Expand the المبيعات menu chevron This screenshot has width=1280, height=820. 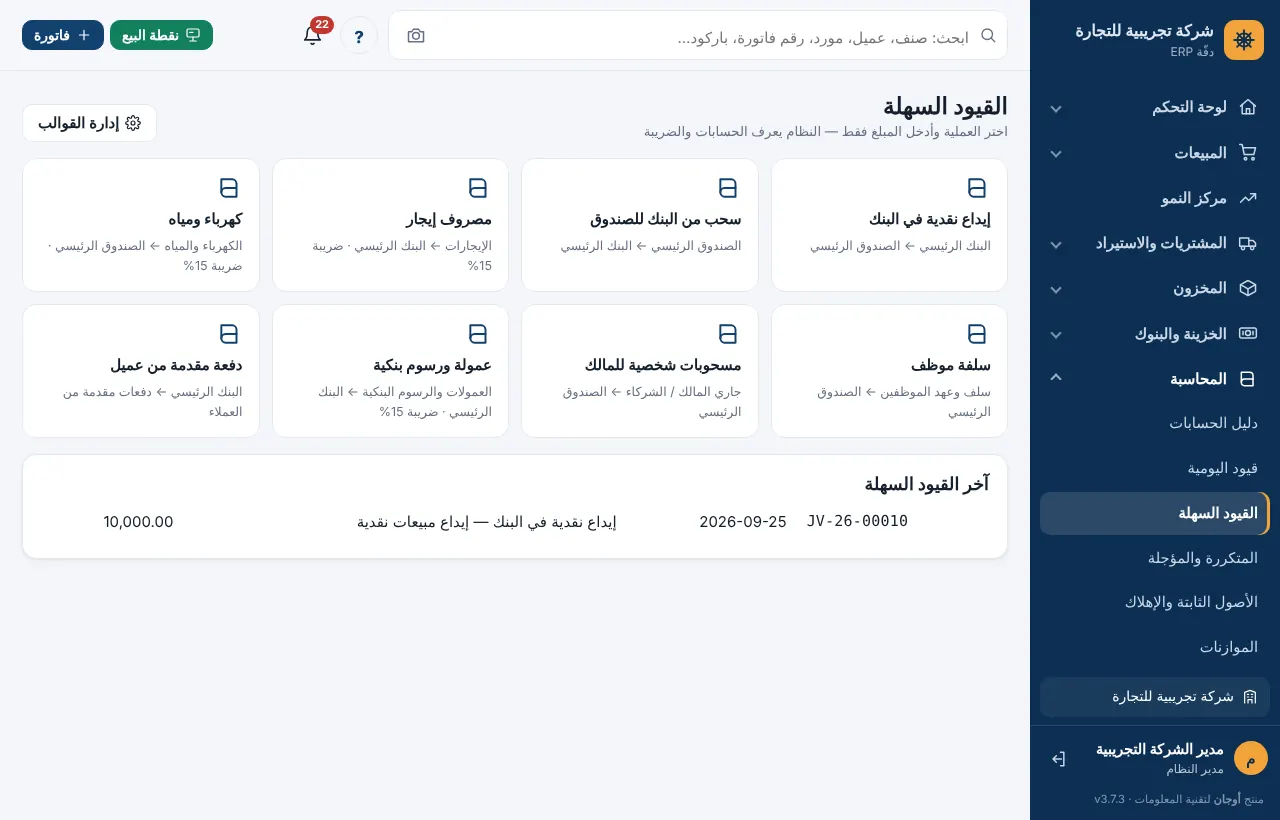point(1056,153)
